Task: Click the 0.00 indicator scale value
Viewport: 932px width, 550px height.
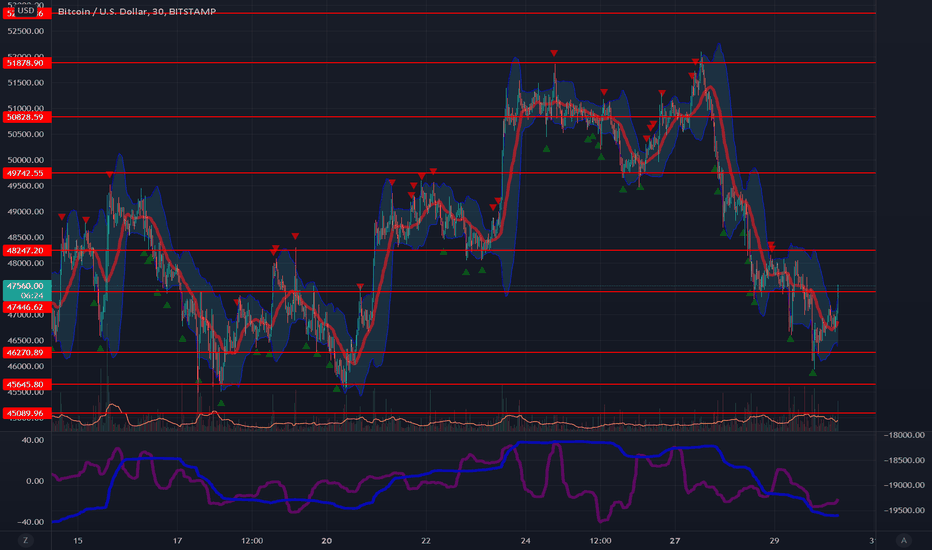Action: 35,481
